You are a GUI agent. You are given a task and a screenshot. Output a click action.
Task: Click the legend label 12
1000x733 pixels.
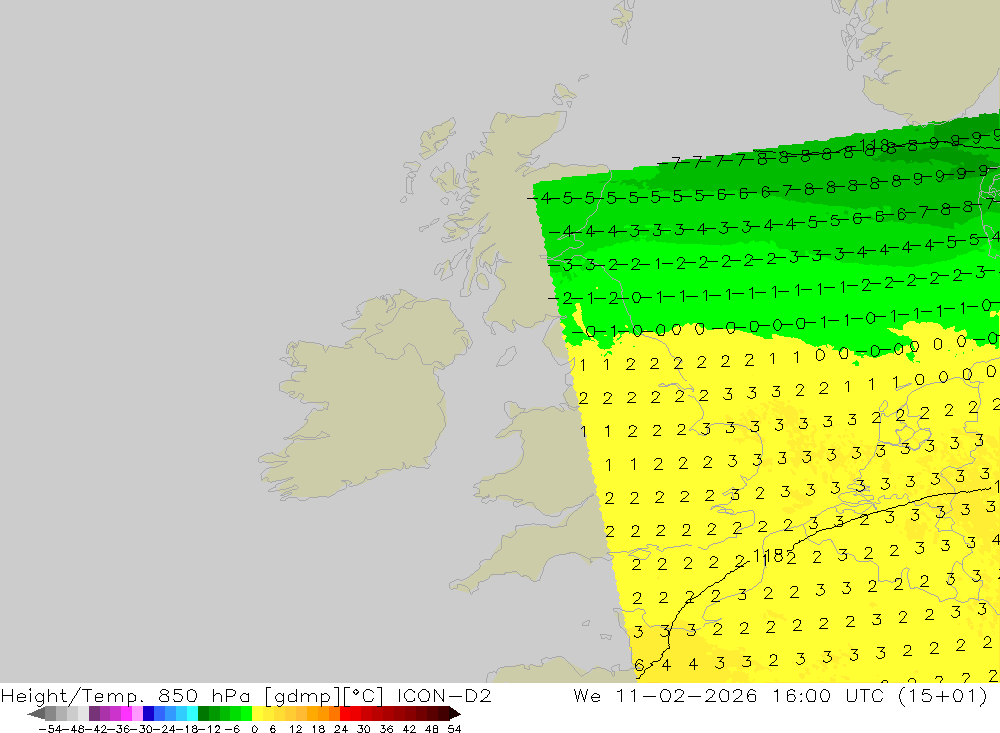click(x=295, y=729)
